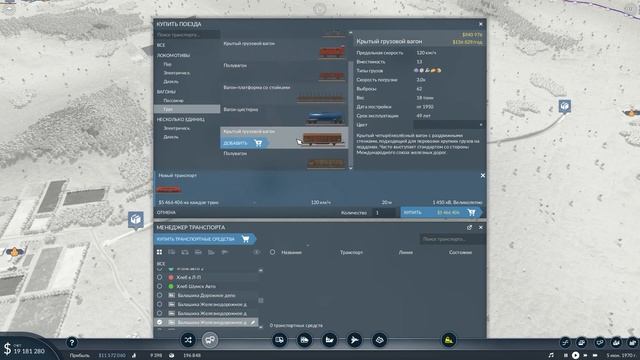
Task: Select the Вагон-цистерна tank wagon
Action: point(284,115)
